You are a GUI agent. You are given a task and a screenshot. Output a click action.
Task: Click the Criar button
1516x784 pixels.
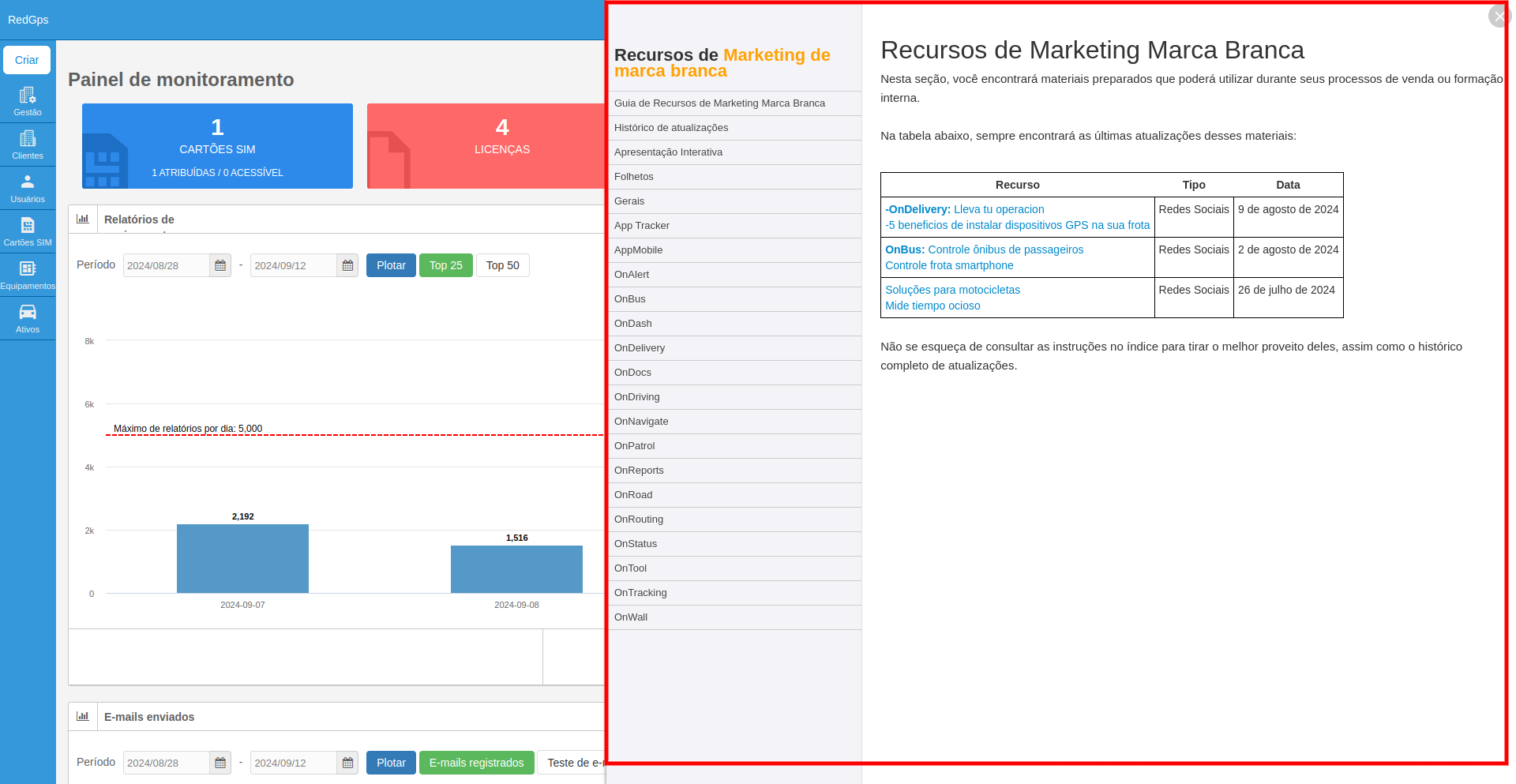[27, 60]
